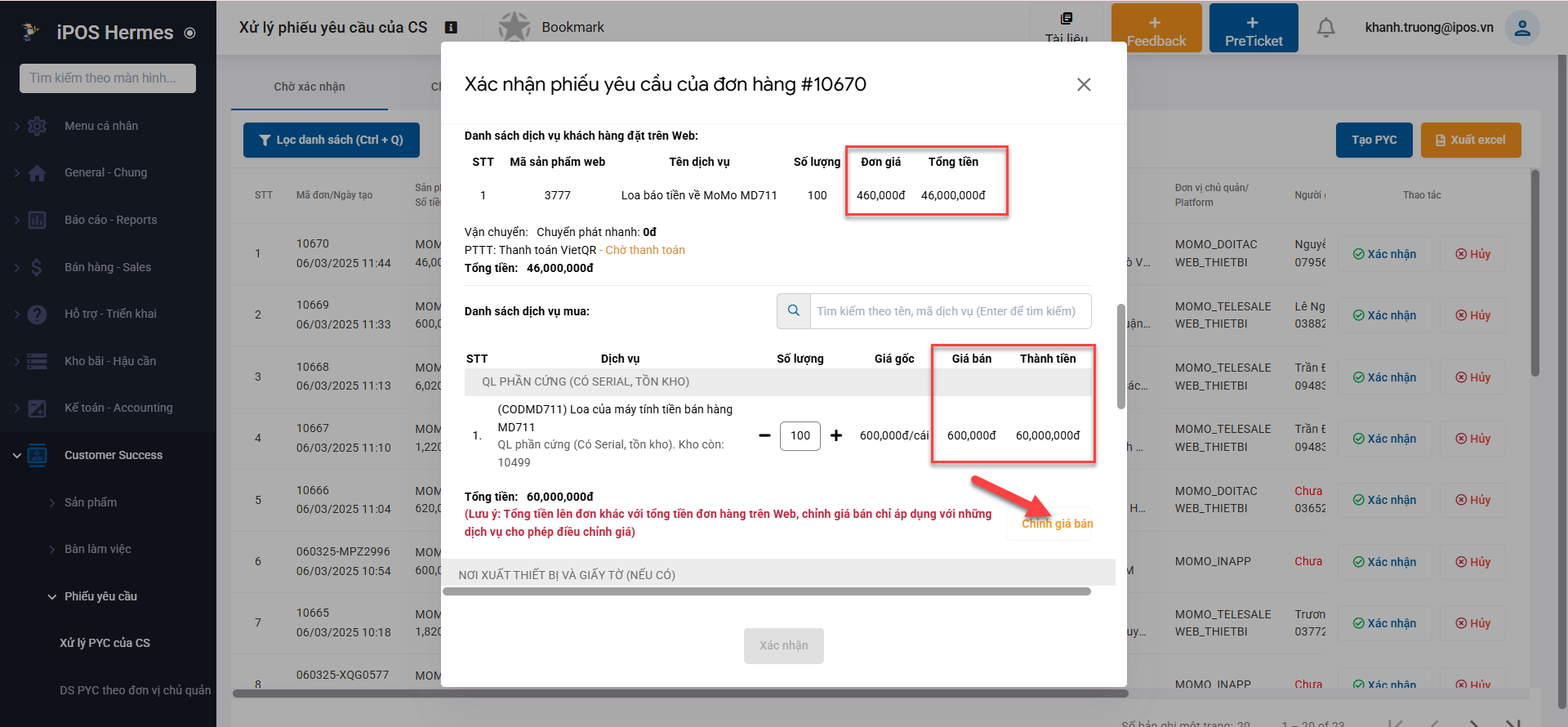Click the orange Feedback button

pos(1156,28)
